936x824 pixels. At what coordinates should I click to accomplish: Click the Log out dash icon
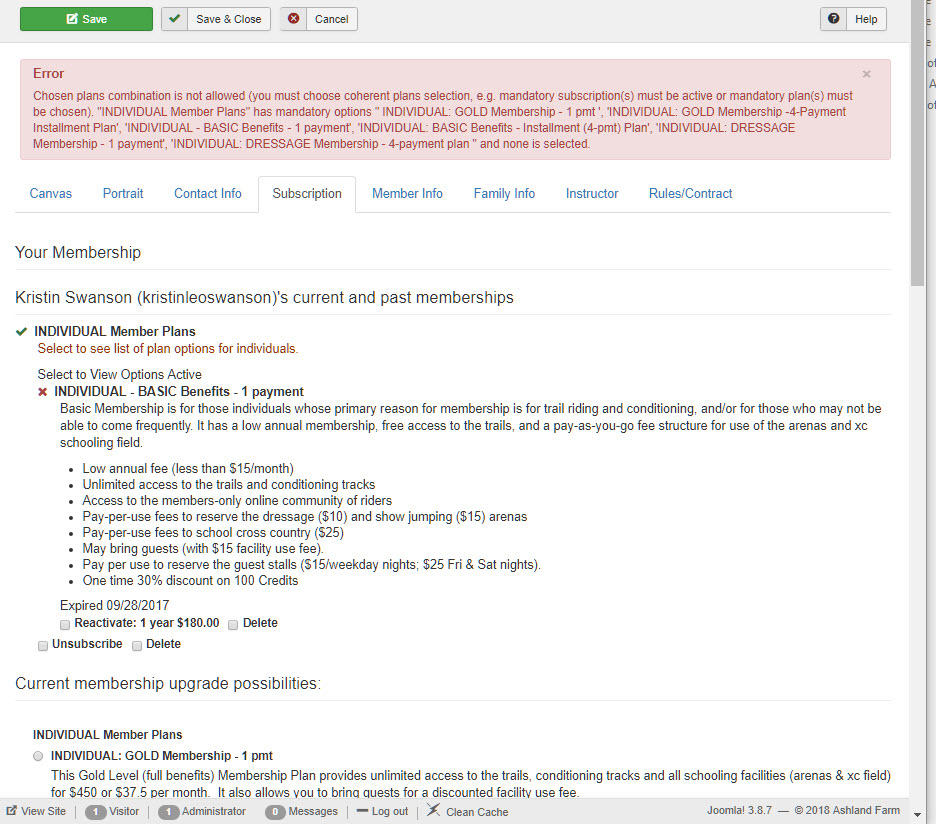click(x=362, y=811)
